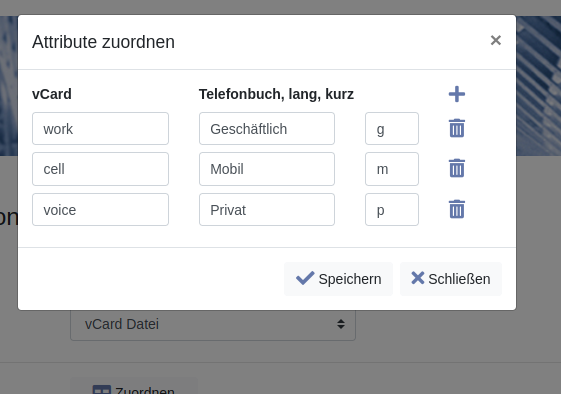
Task: Select the 'Geschäftlich' long name field
Action: pyautogui.click(x=267, y=128)
